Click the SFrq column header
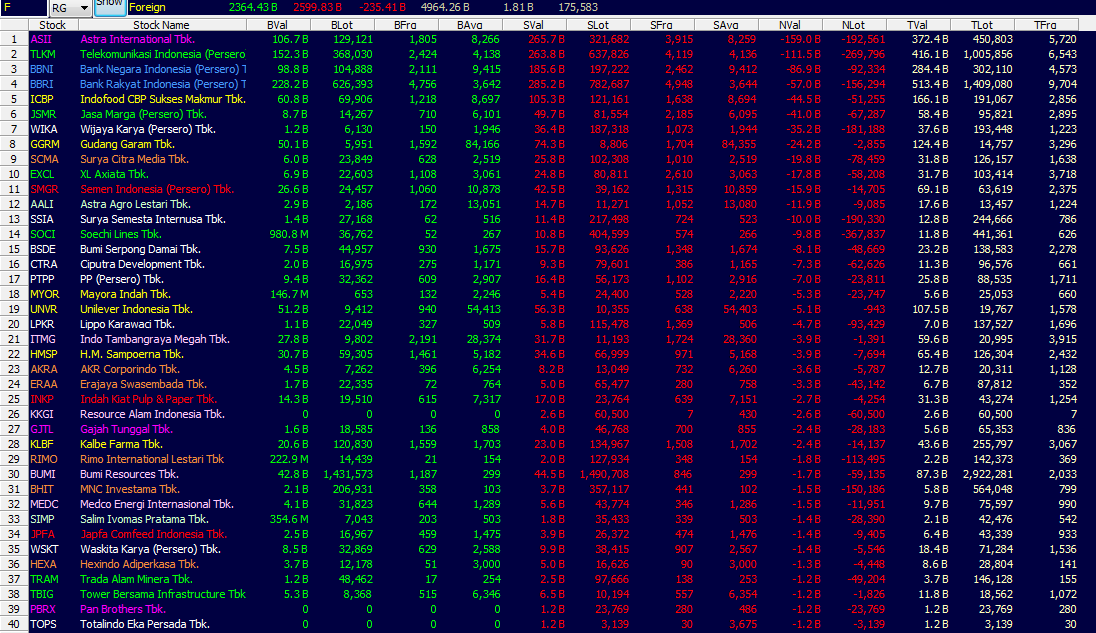Image resolution: width=1096 pixels, height=633 pixels. 662,25
